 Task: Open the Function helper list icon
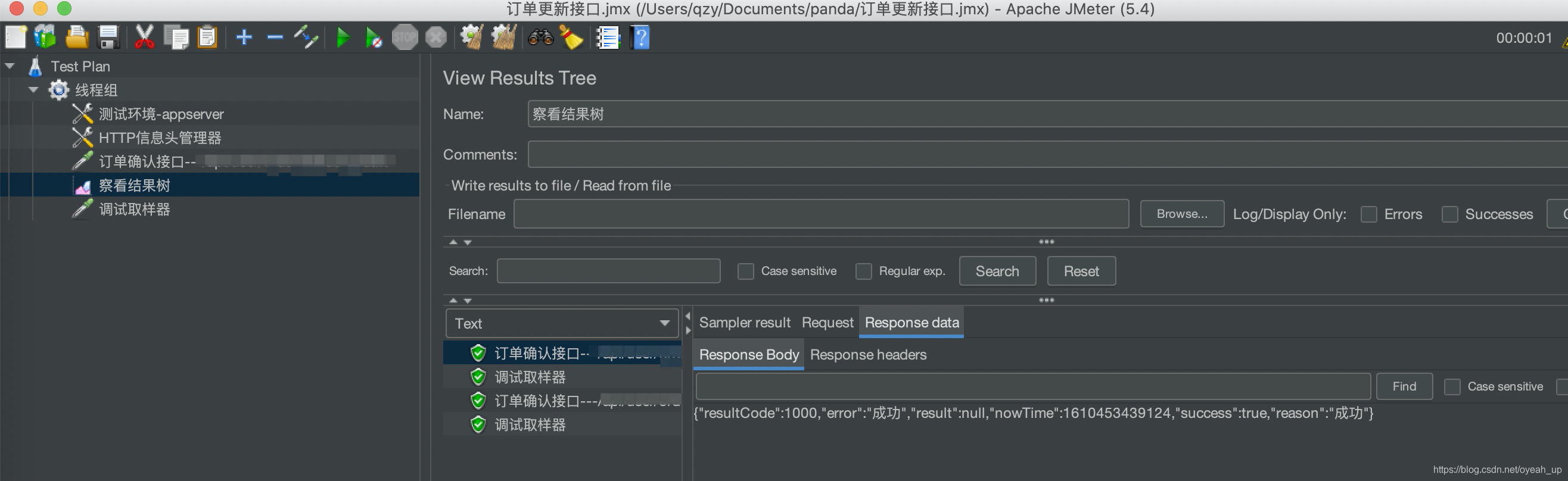click(x=608, y=38)
